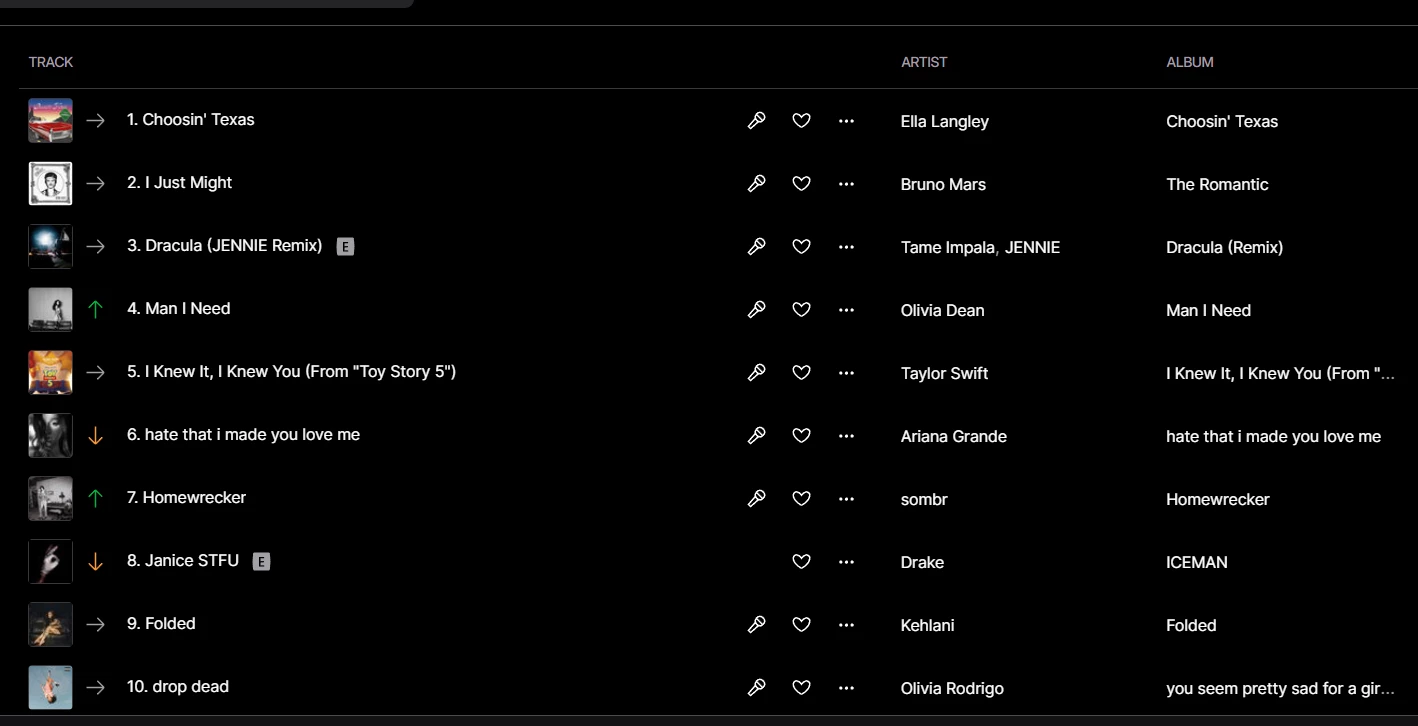1418x726 pixels.
Task: Select track title "2. I Just Might"
Action: click(x=180, y=183)
